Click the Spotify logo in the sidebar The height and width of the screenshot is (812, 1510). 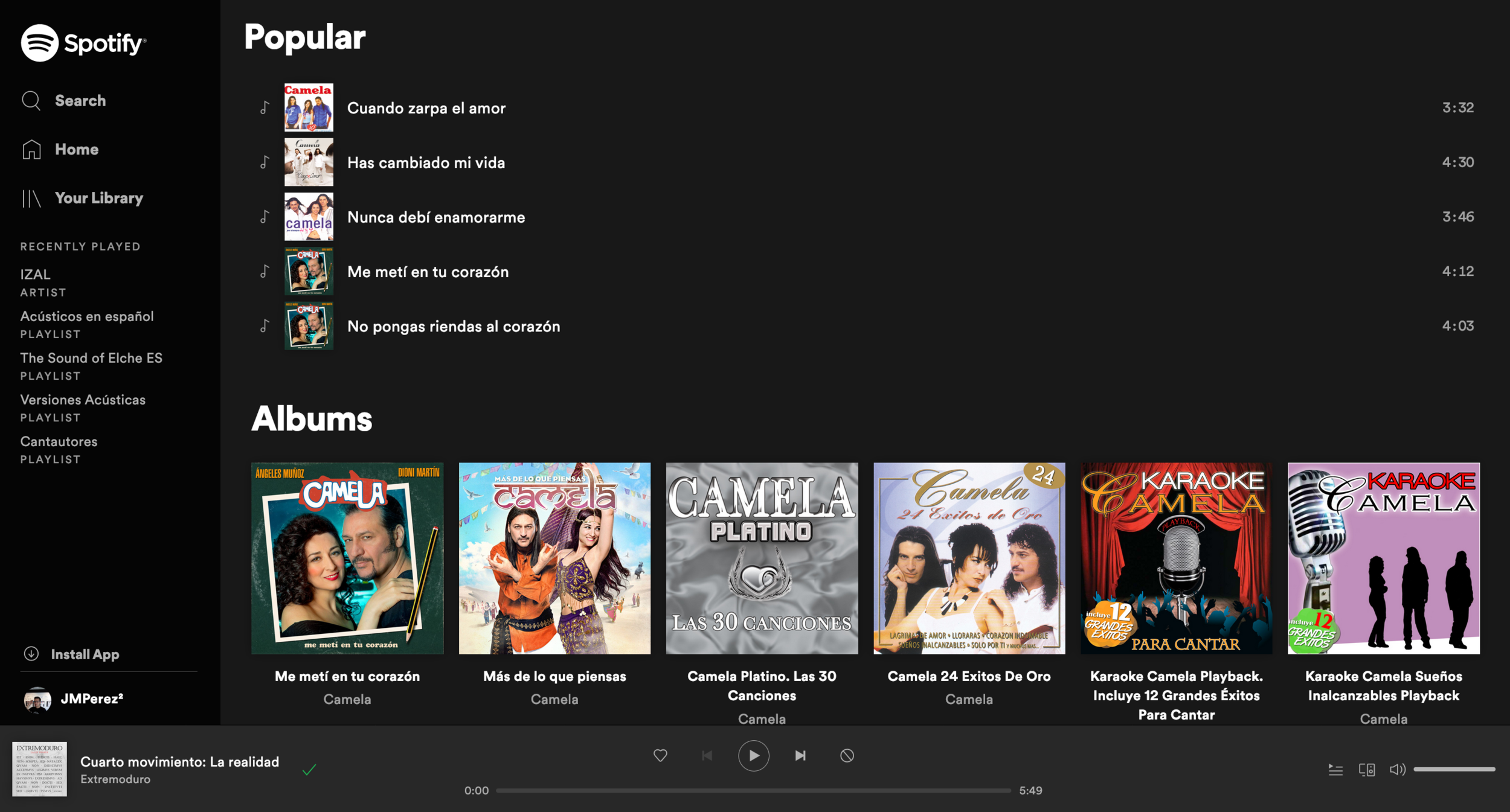click(83, 43)
